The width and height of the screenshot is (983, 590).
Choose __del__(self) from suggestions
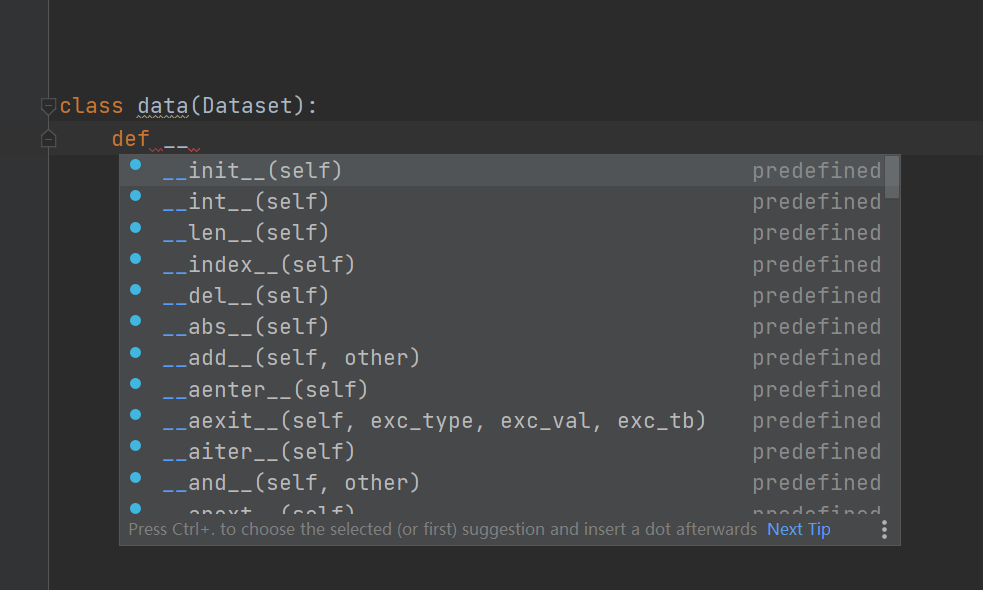246,296
